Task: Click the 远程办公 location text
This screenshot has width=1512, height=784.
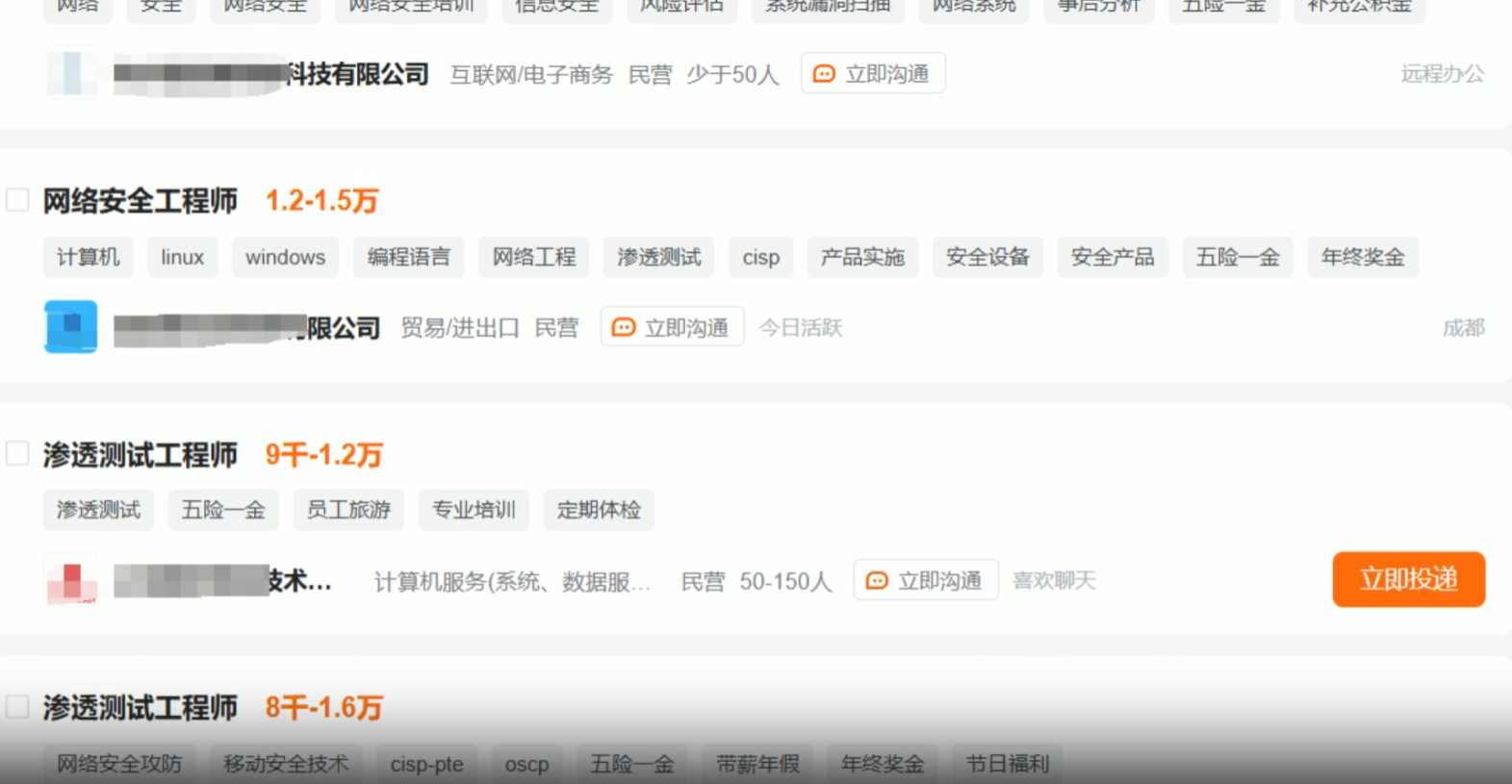Action: (x=1443, y=74)
